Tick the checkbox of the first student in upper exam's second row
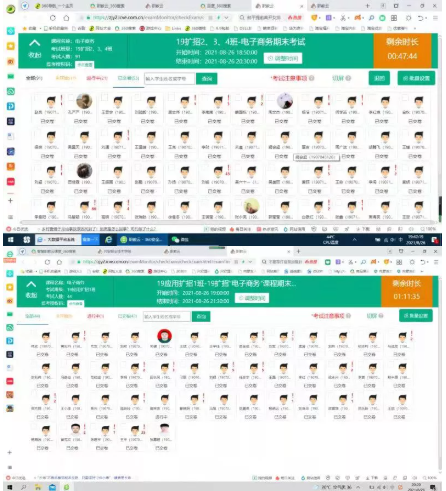This screenshot has height=491, width=446. pyautogui.click(x=37, y=133)
